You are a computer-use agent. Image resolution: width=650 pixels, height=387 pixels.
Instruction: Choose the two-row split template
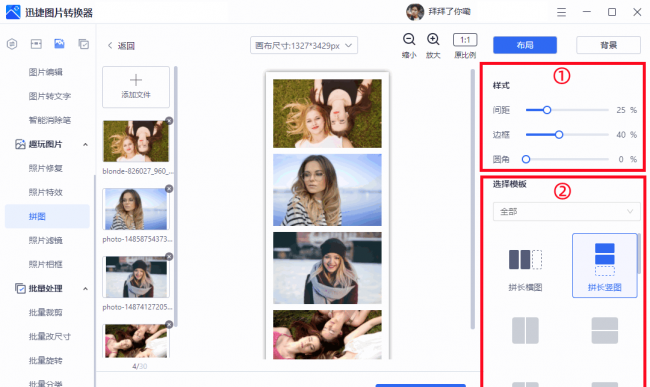pos(604,330)
